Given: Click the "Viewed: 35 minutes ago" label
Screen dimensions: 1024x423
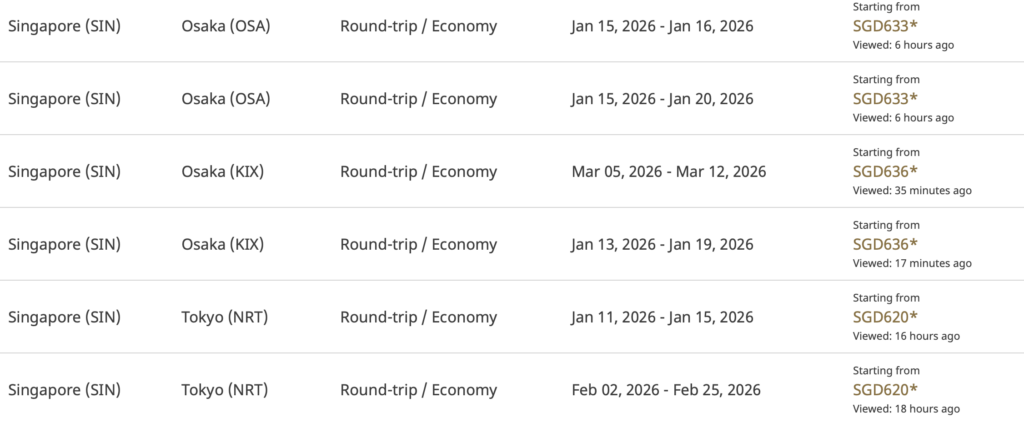Looking at the screenshot, I should [x=911, y=190].
